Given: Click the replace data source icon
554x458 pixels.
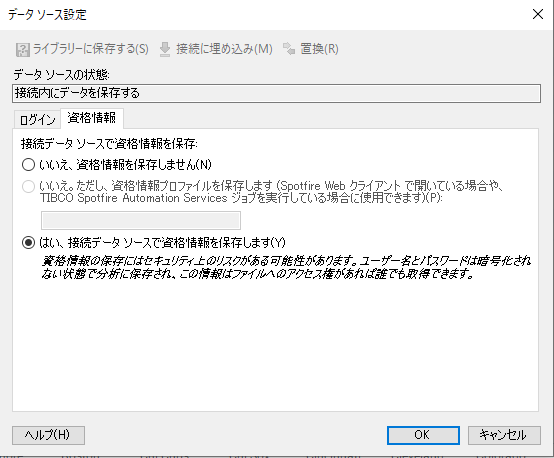Looking at the screenshot, I should 289,49.
